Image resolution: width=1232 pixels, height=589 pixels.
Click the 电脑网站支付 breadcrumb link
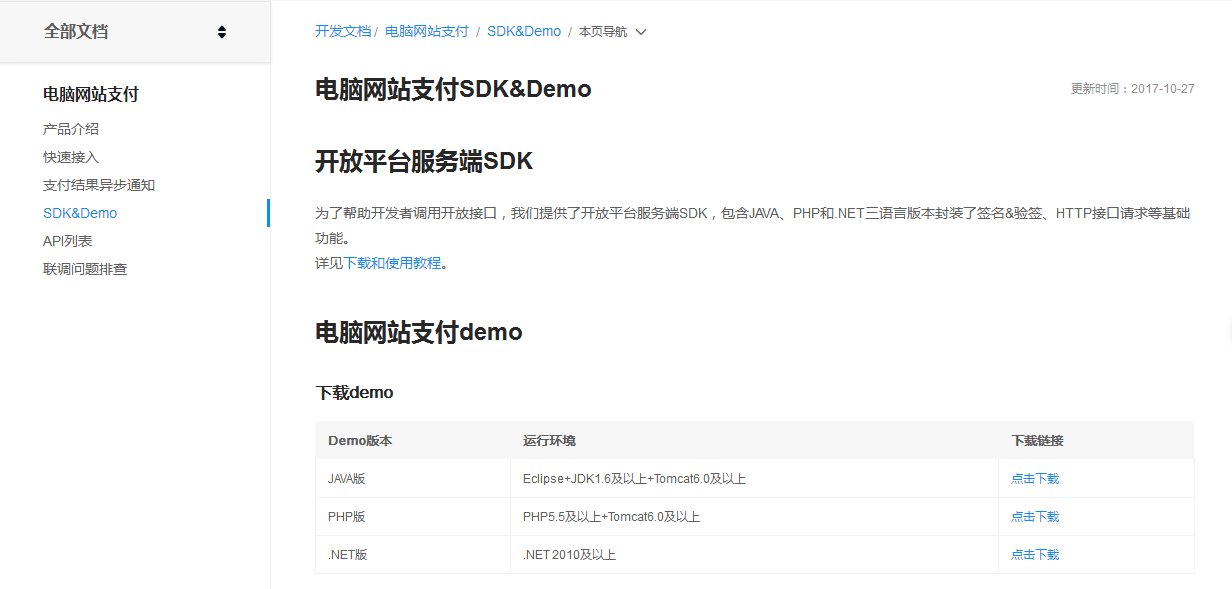(427, 31)
